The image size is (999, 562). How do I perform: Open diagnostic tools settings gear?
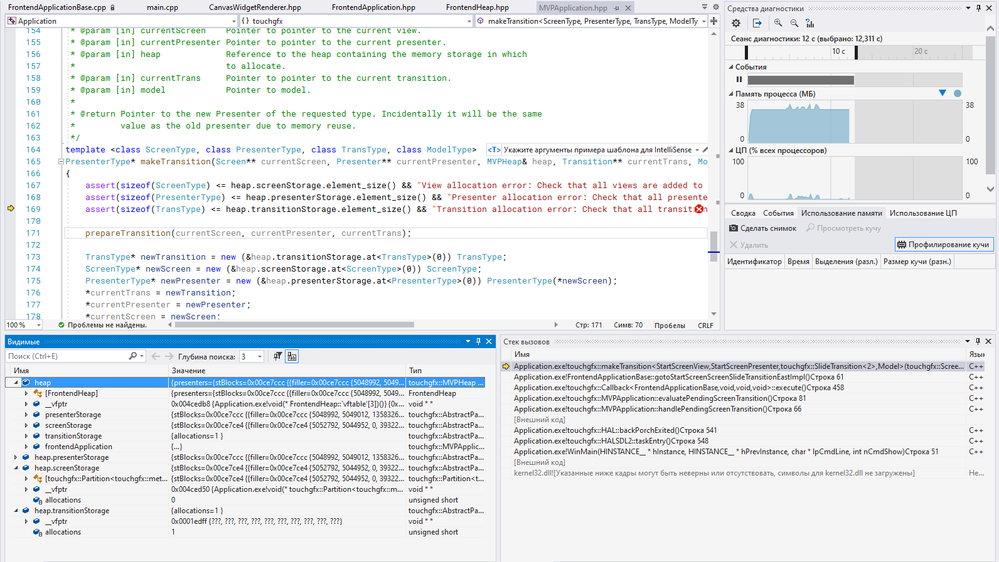point(736,23)
